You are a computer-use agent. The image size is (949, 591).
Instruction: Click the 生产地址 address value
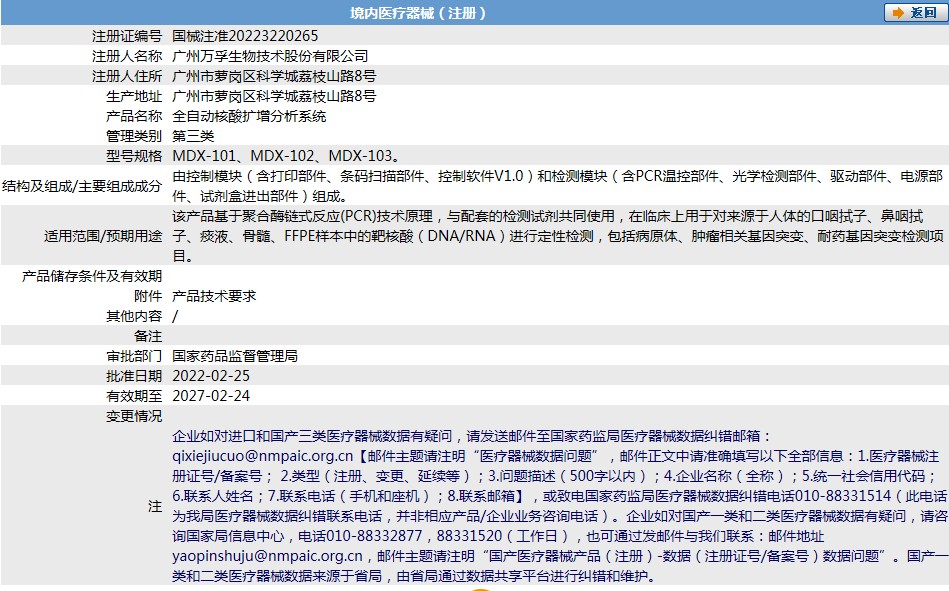tap(274, 96)
